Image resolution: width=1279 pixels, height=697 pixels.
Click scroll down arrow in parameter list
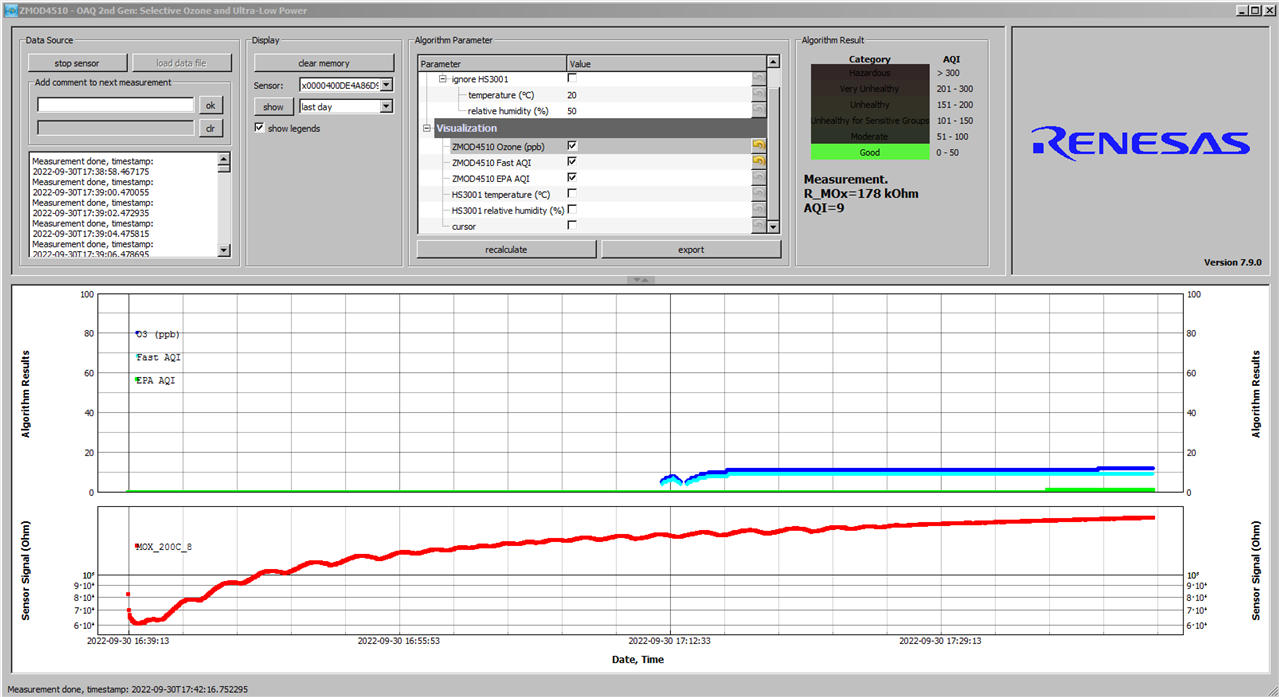(x=772, y=227)
